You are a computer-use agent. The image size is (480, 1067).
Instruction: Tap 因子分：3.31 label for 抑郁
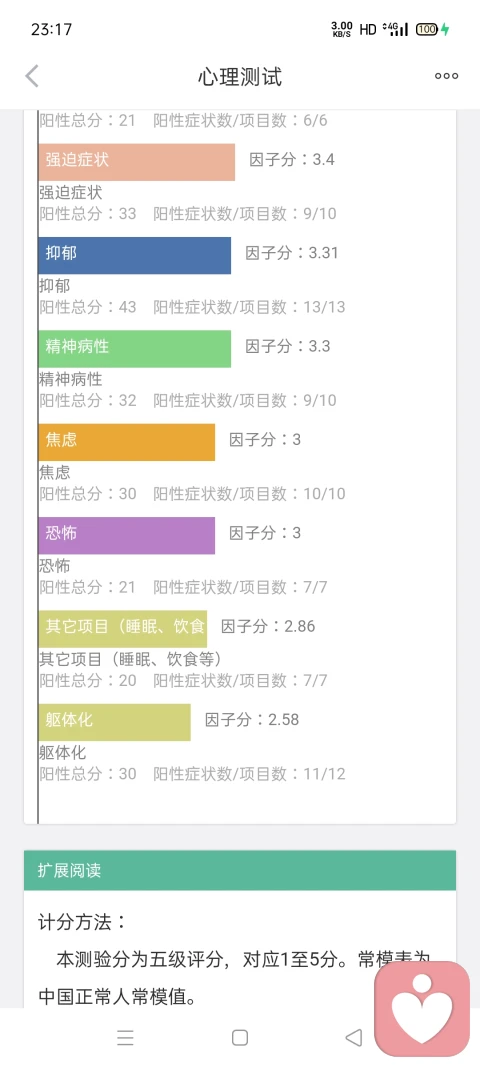[292, 253]
